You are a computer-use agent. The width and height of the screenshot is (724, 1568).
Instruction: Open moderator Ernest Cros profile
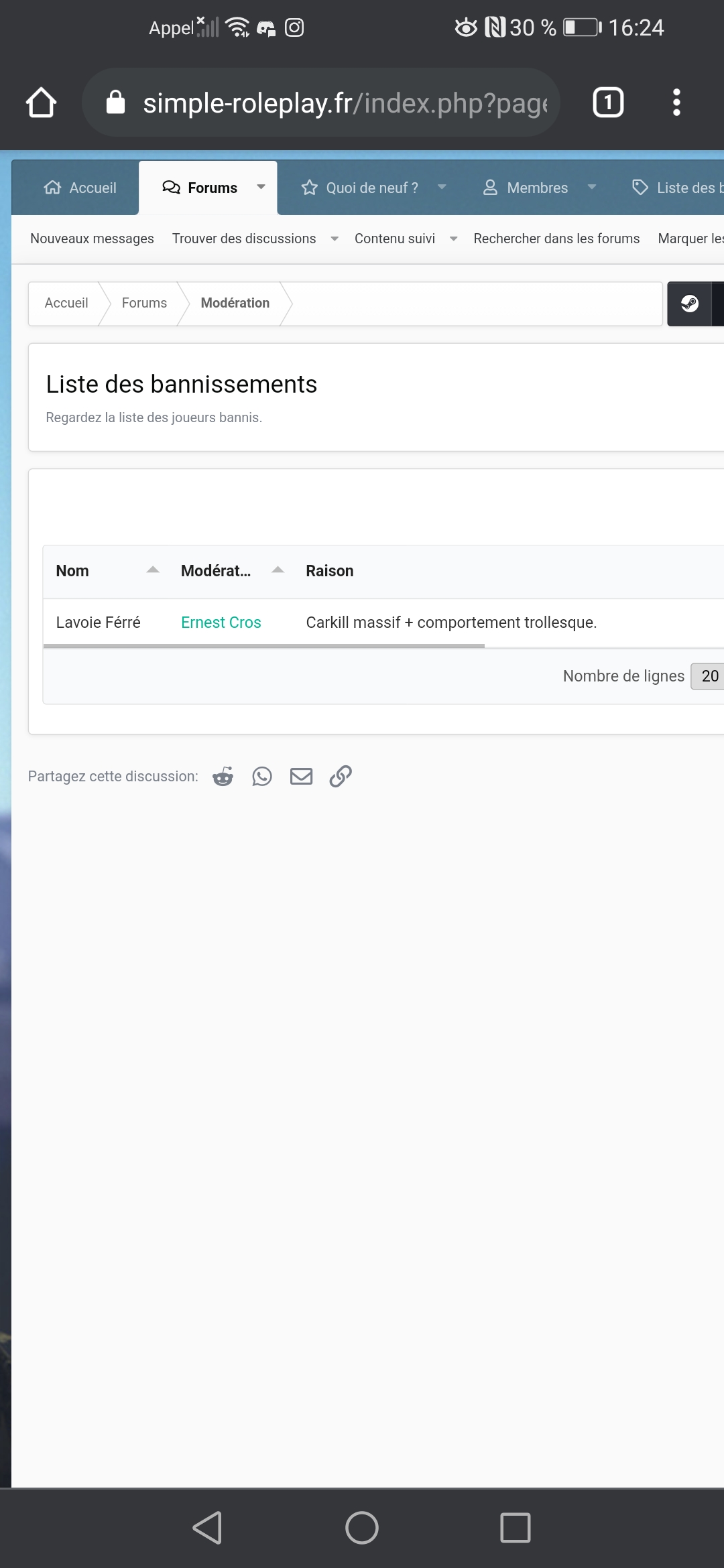tap(221, 623)
